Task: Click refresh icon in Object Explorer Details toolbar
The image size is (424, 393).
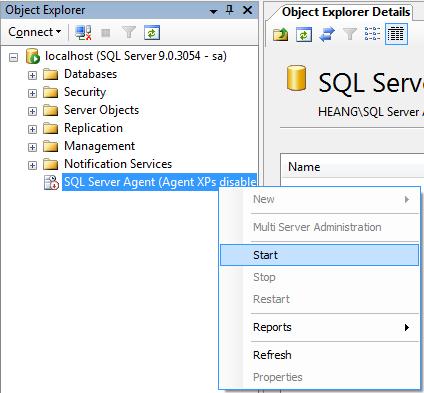Action: [304, 34]
